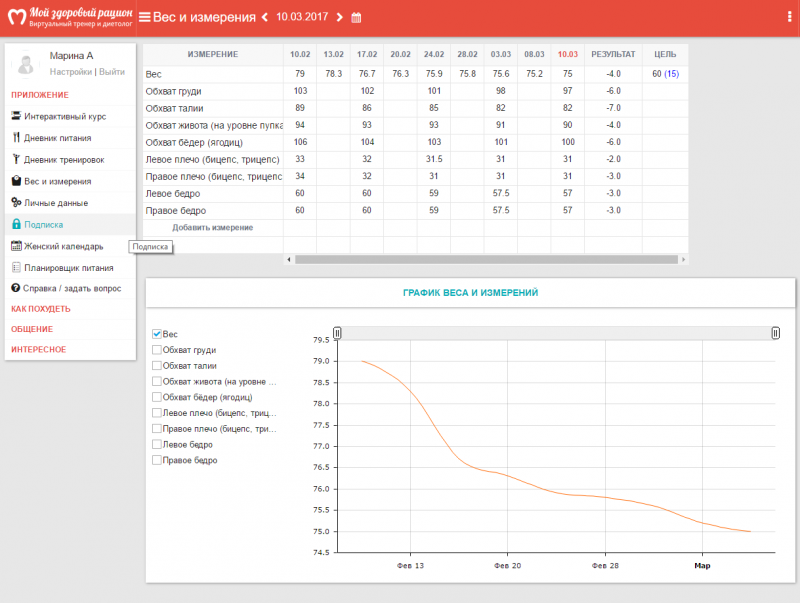The image size is (800, 603).
Task: Click the training diary dumbbell icon
Action: point(16,159)
